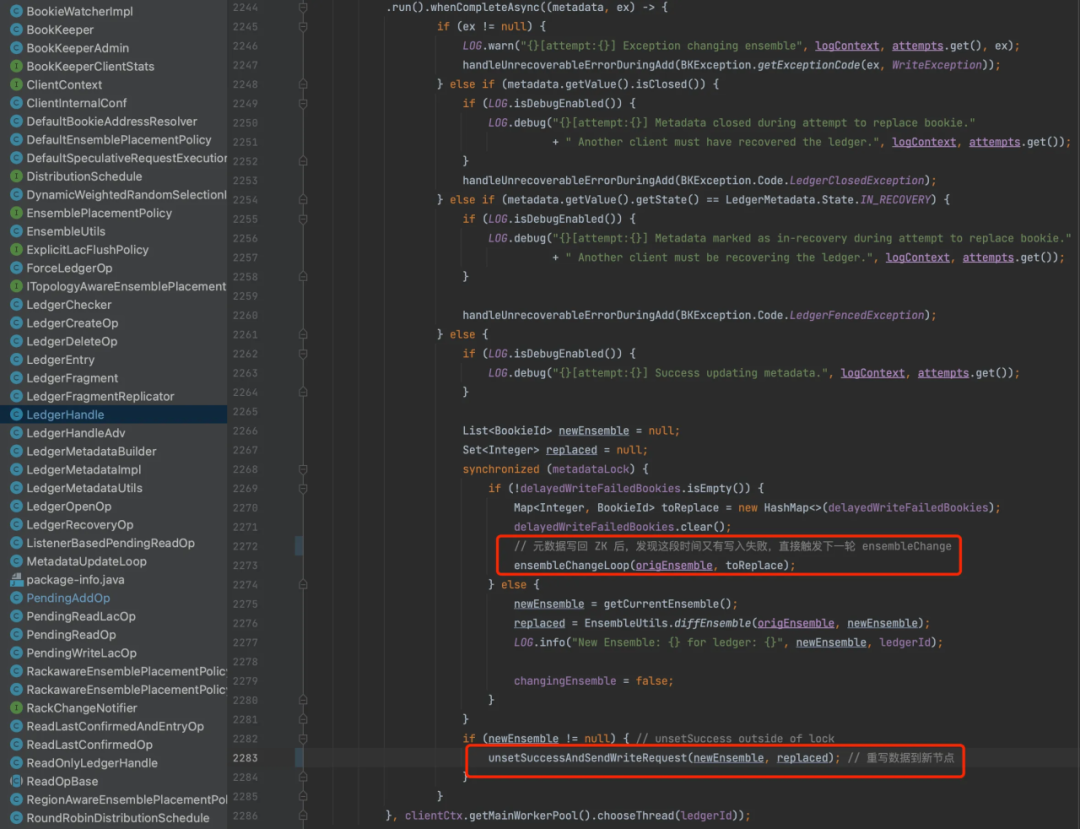Image resolution: width=1080 pixels, height=829 pixels.
Task: Click the interface icon beside DistributionSchedule
Action: click(17, 176)
